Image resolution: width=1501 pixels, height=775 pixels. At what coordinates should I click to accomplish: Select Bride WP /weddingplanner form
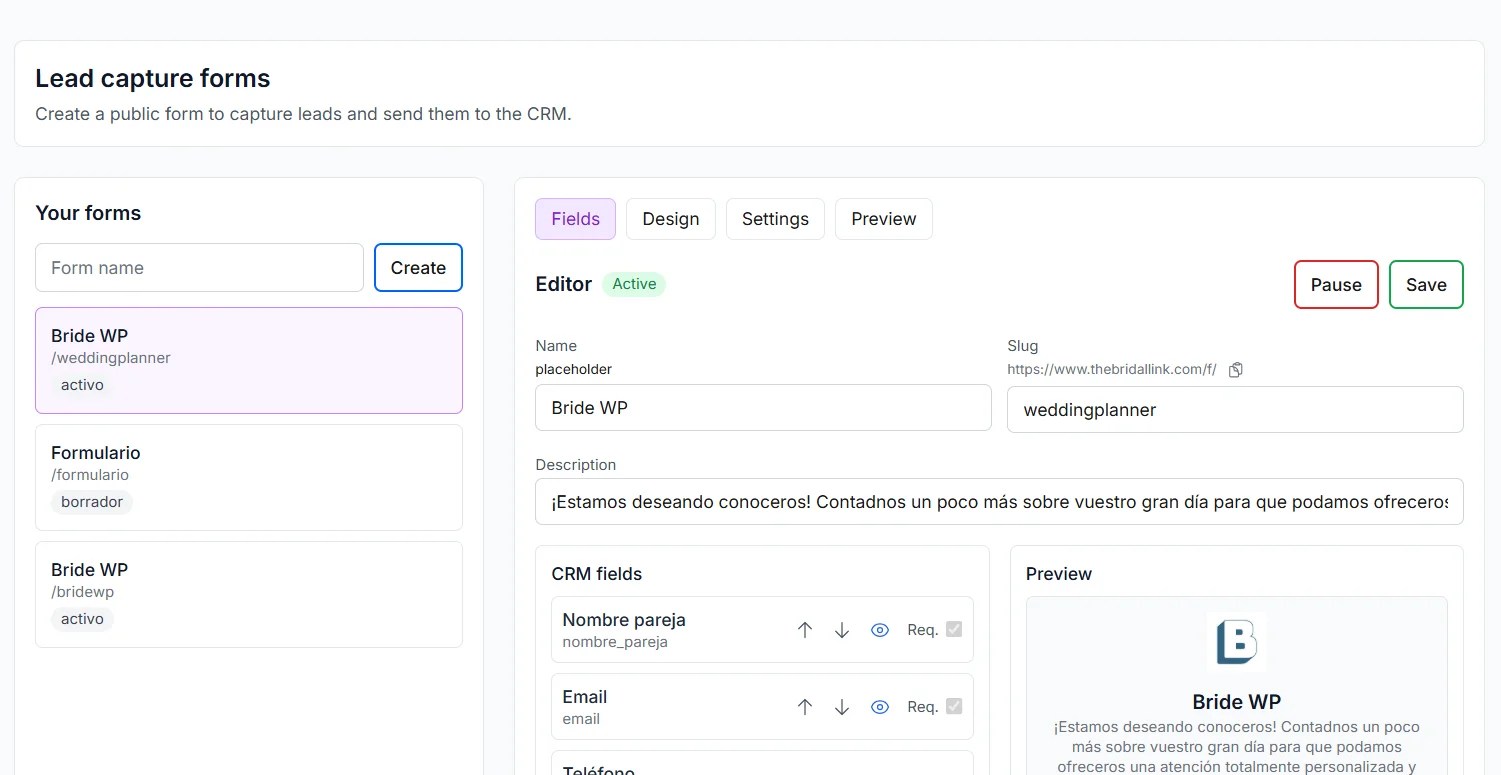(x=249, y=360)
